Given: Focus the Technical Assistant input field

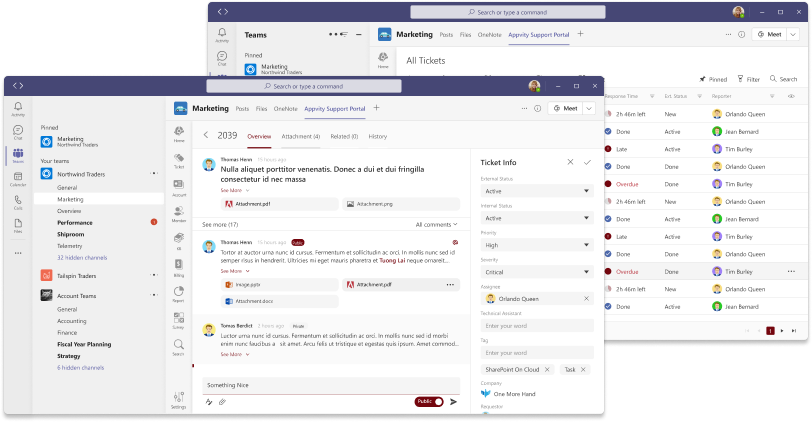Looking at the screenshot, I should tap(537, 326).
